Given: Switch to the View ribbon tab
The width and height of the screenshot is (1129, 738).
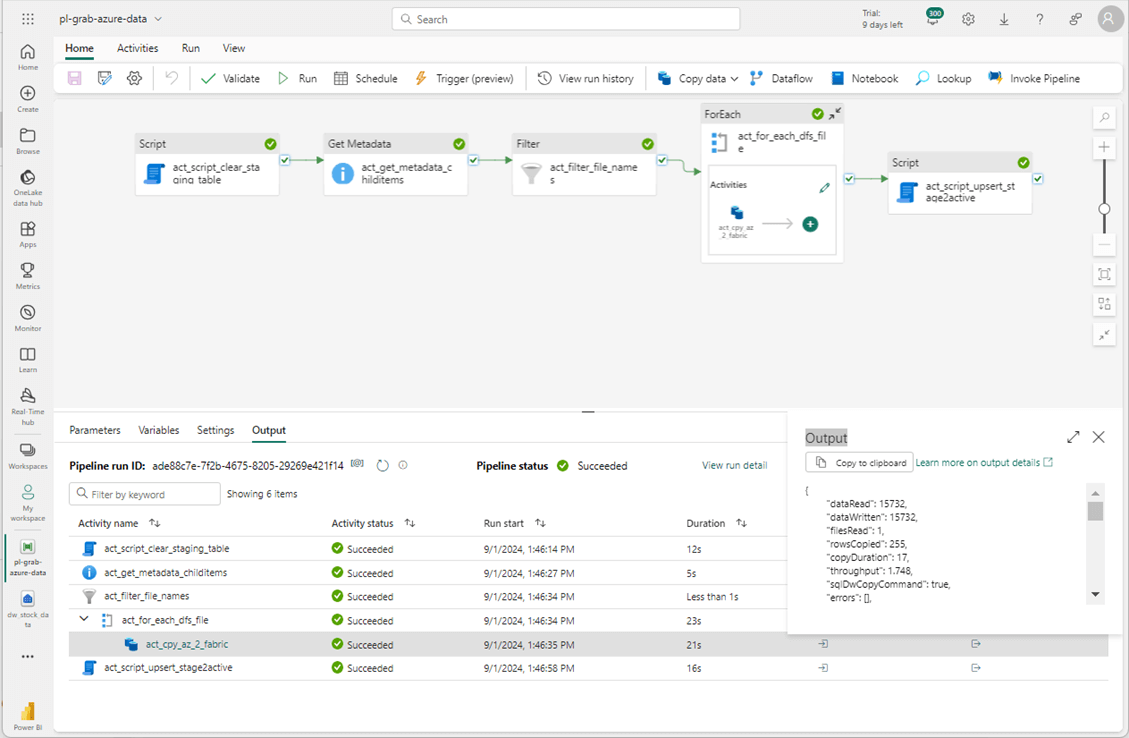Looking at the screenshot, I should point(233,48).
